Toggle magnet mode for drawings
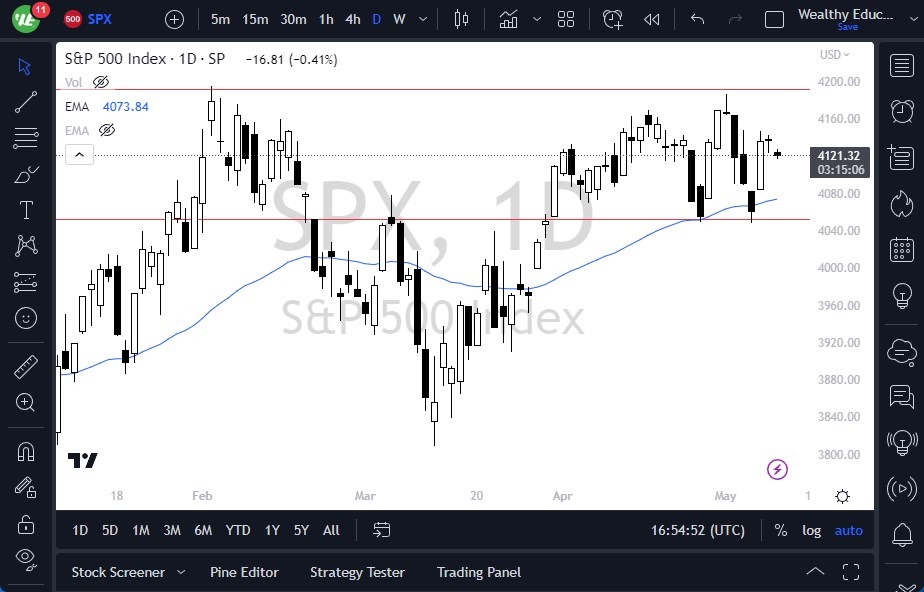Image resolution: width=924 pixels, height=592 pixels. click(25, 452)
